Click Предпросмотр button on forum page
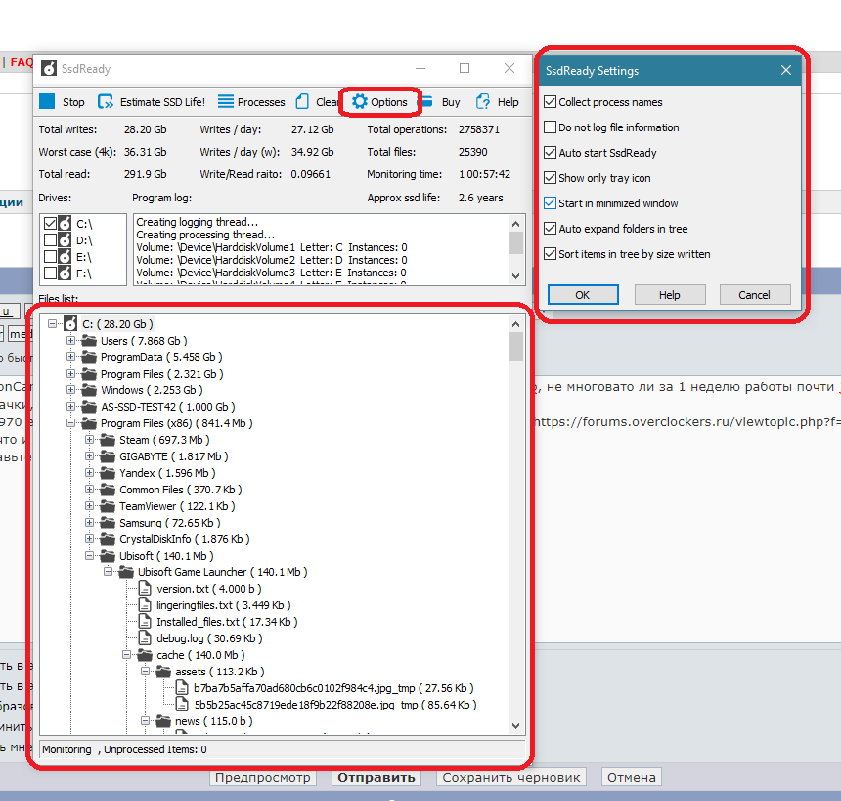Screen dimensions: 841x801 pyautogui.click(x=263, y=777)
